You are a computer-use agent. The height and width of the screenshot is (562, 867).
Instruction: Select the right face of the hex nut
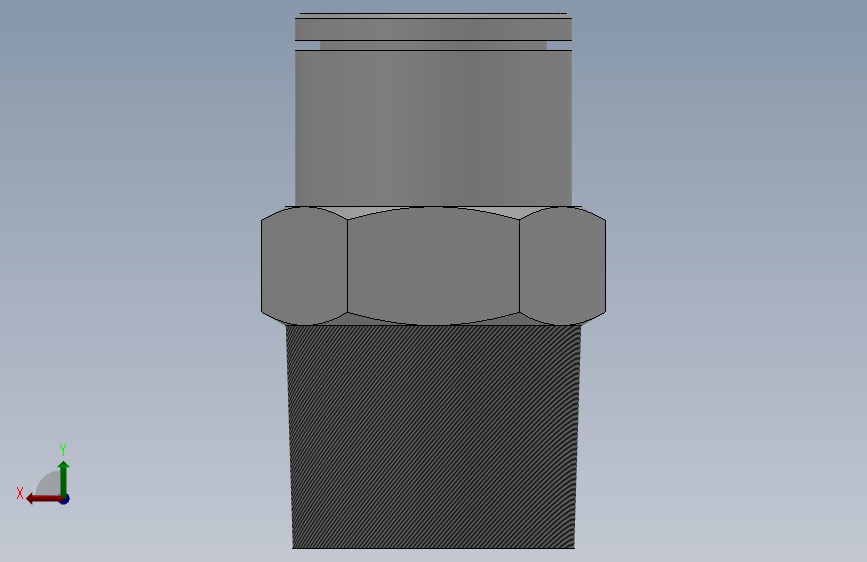click(563, 266)
